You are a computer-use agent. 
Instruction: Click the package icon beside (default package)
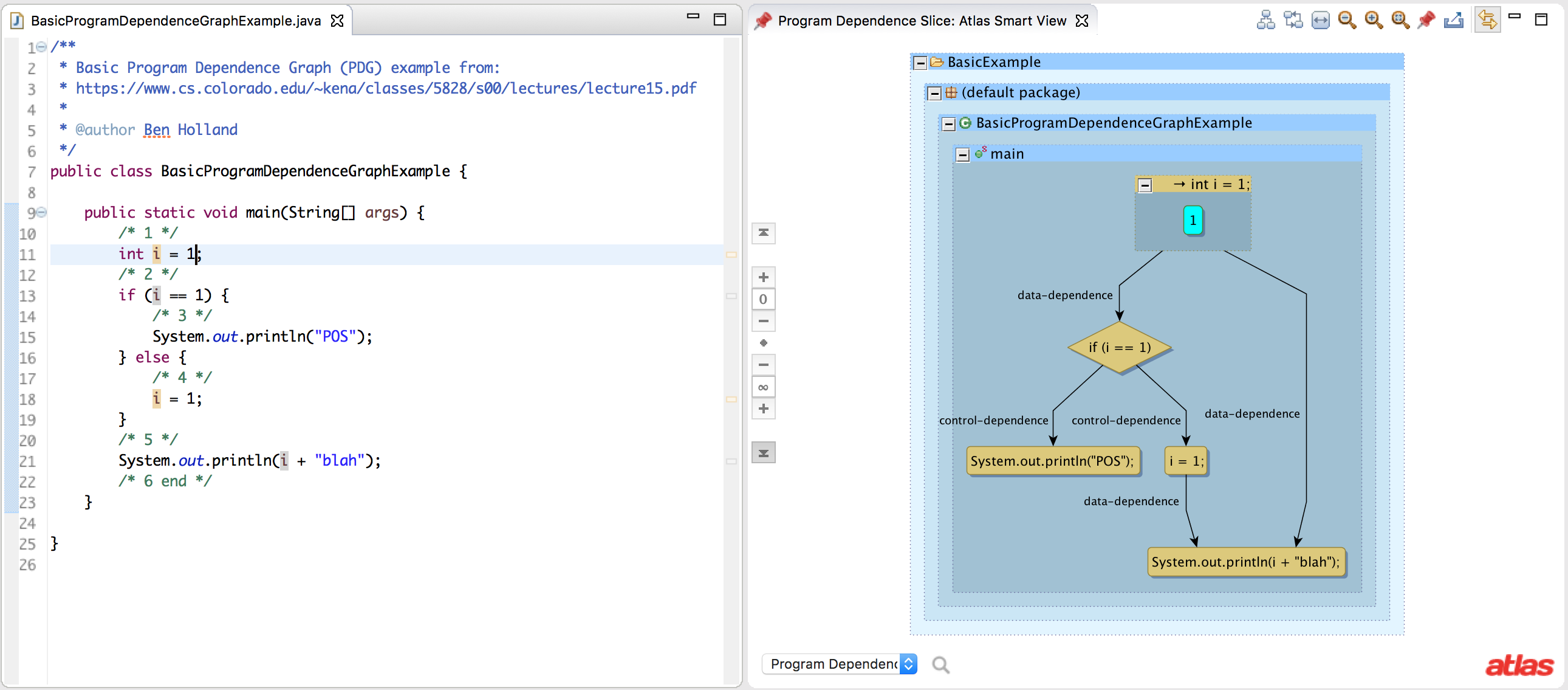951,92
